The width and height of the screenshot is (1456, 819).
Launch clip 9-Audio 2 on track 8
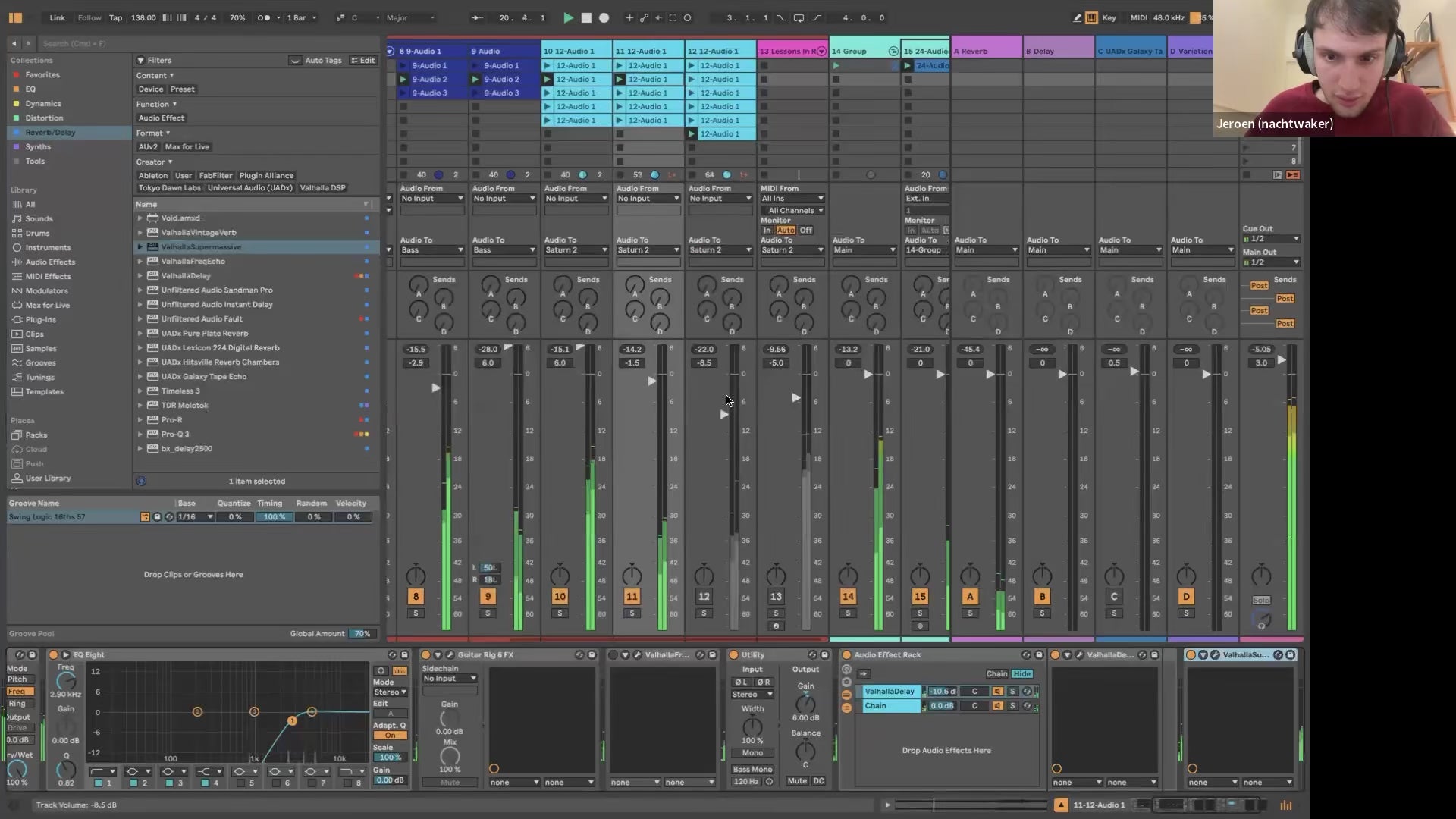[x=403, y=80]
